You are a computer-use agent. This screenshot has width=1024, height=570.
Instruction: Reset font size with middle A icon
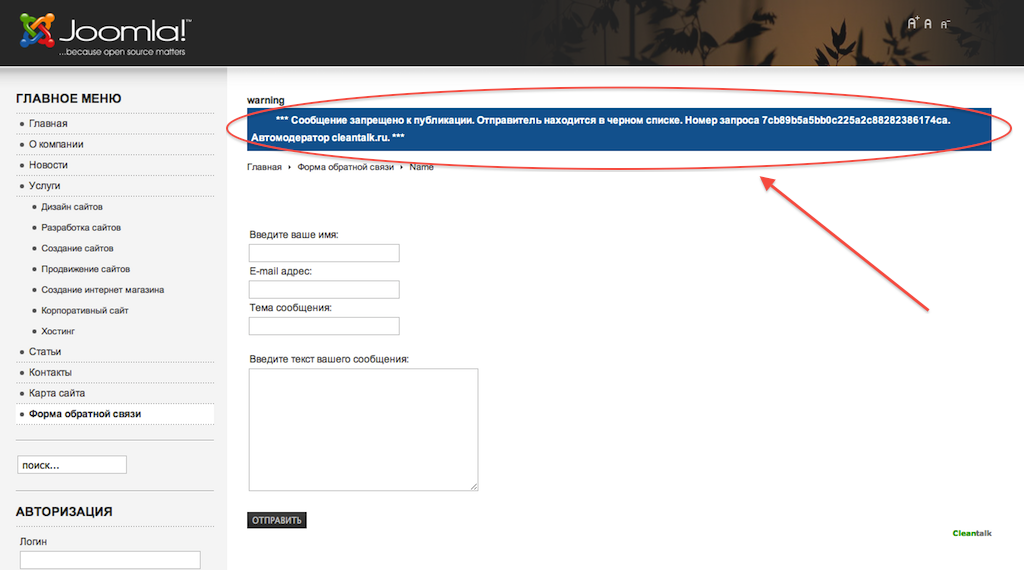point(928,24)
